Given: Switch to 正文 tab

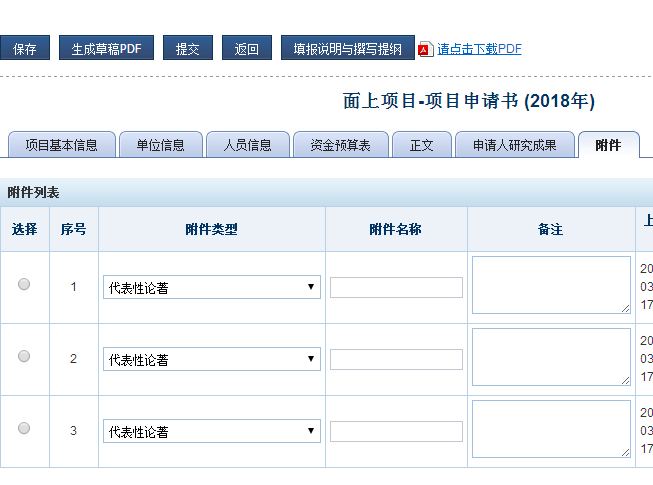Looking at the screenshot, I should [x=422, y=145].
